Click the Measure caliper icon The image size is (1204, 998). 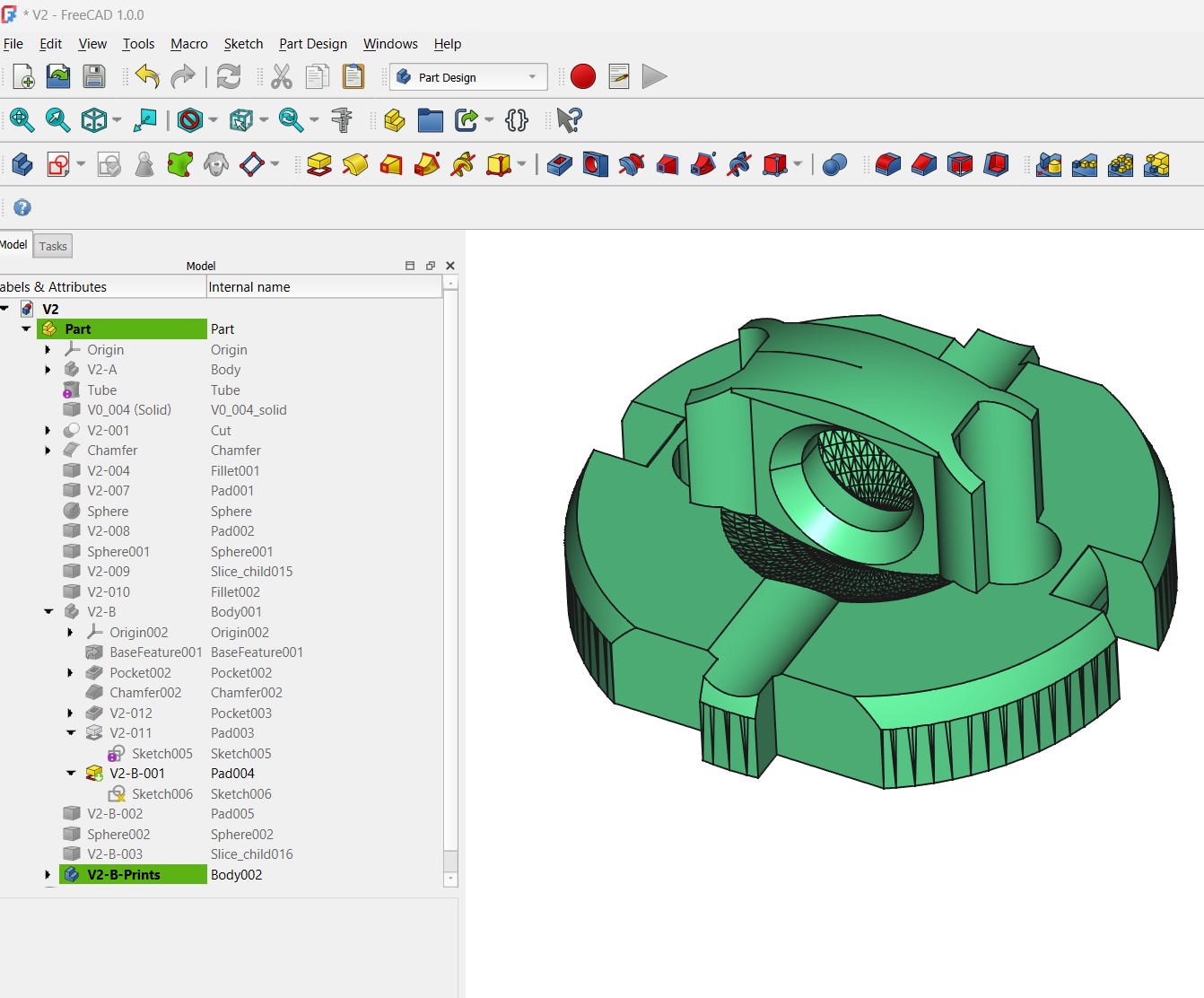pos(342,120)
